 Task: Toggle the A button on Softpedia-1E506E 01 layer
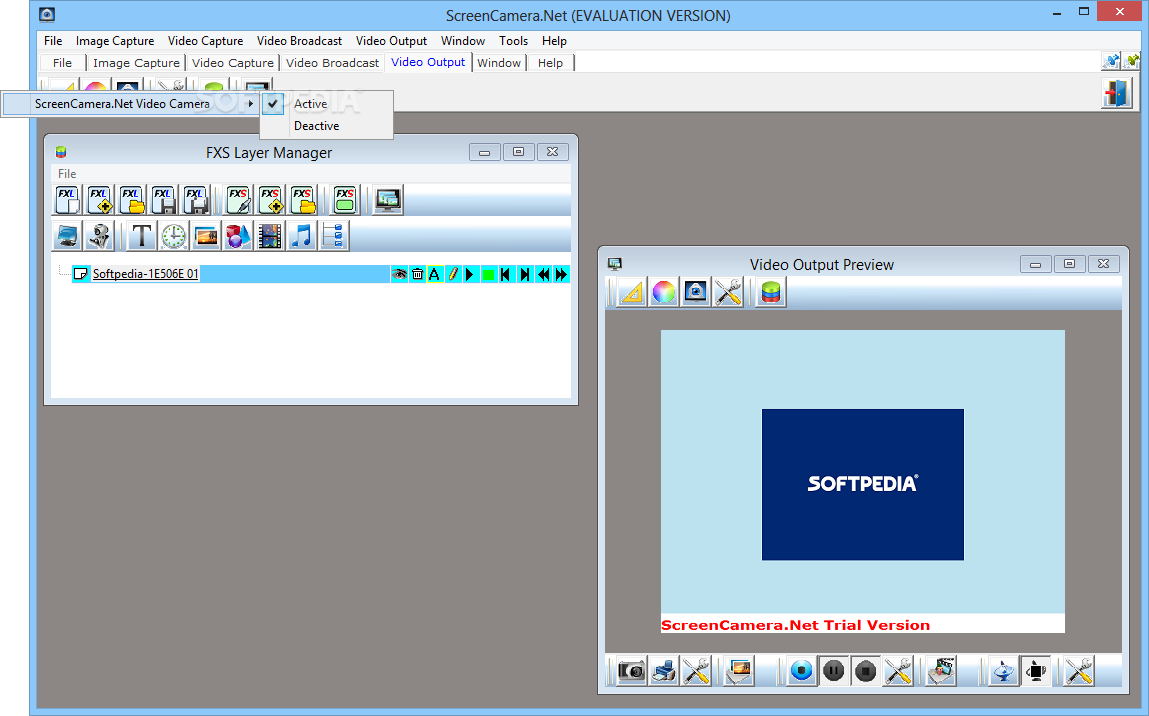pos(435,274)
